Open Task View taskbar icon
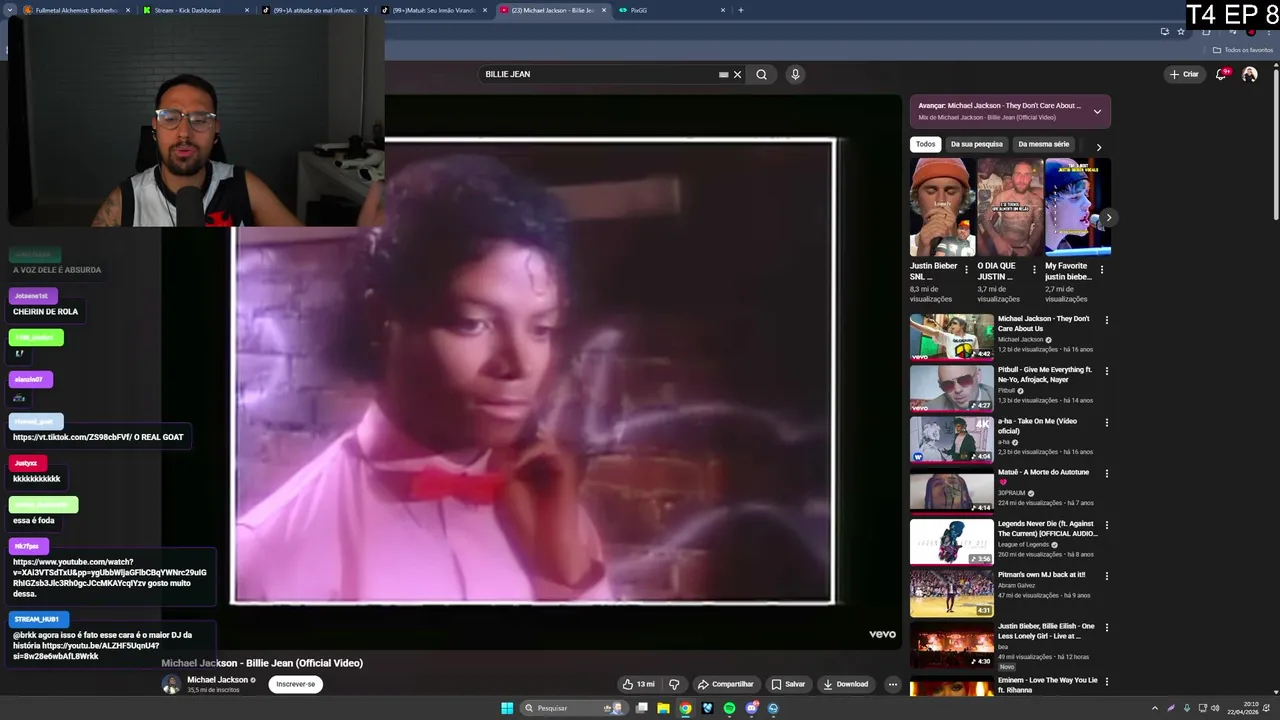The image size is (1280, 720). [641, 708]
